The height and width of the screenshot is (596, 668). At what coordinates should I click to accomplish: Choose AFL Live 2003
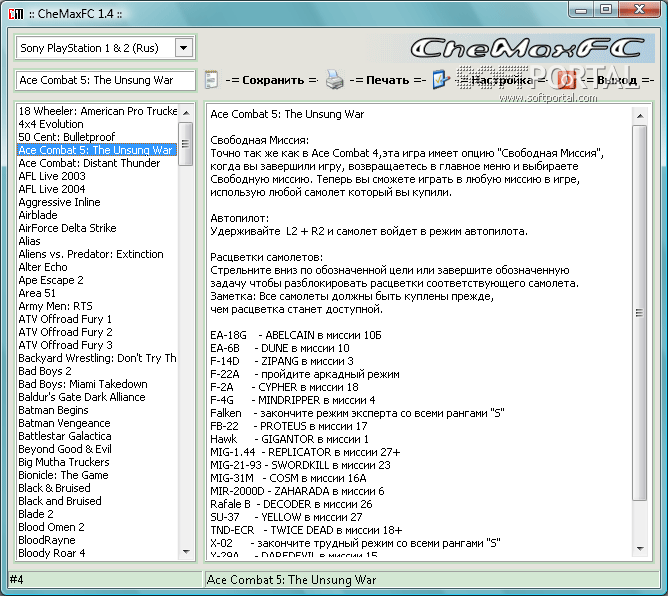point(97,176)
